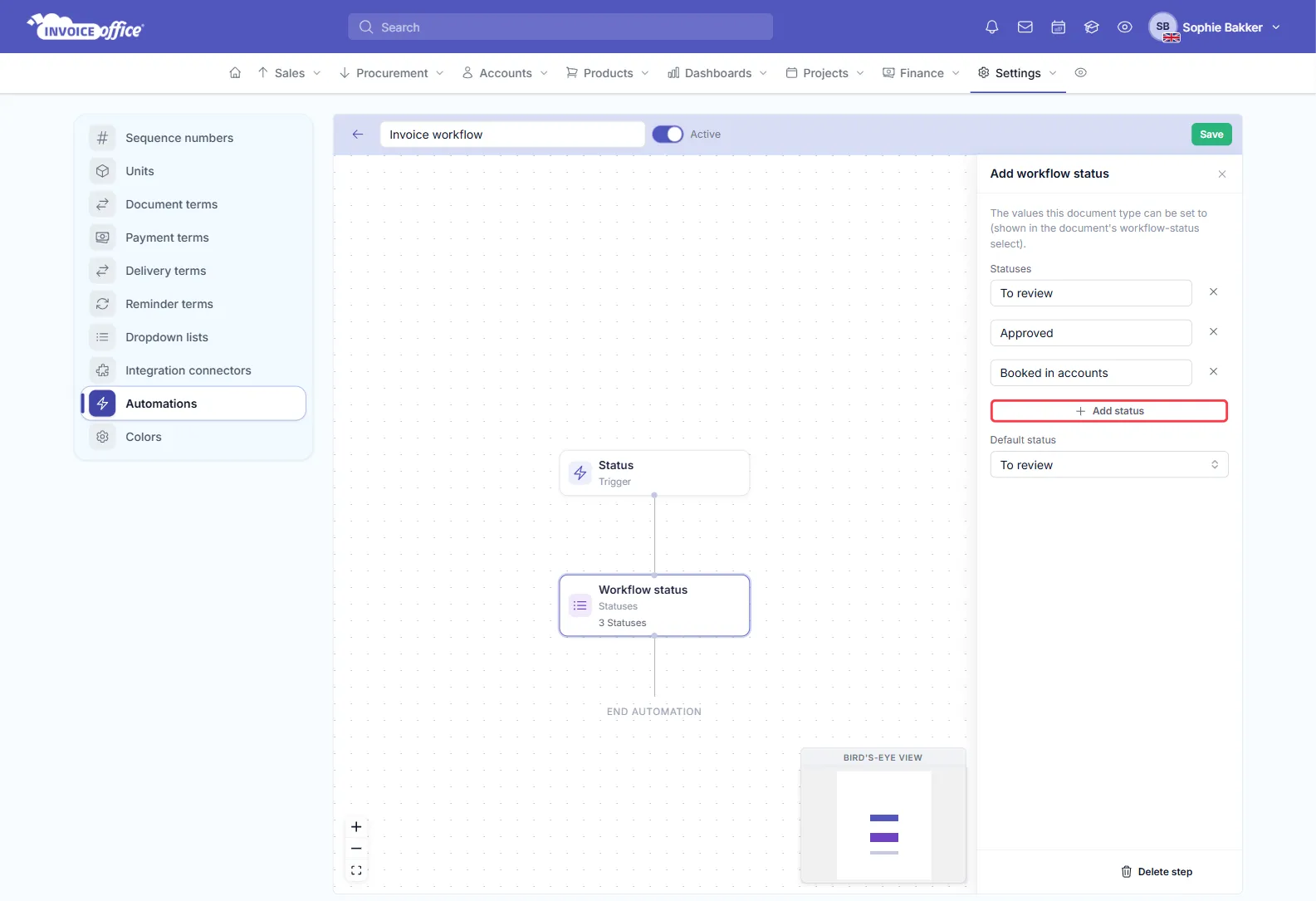Delete the workflow step

1157,872
